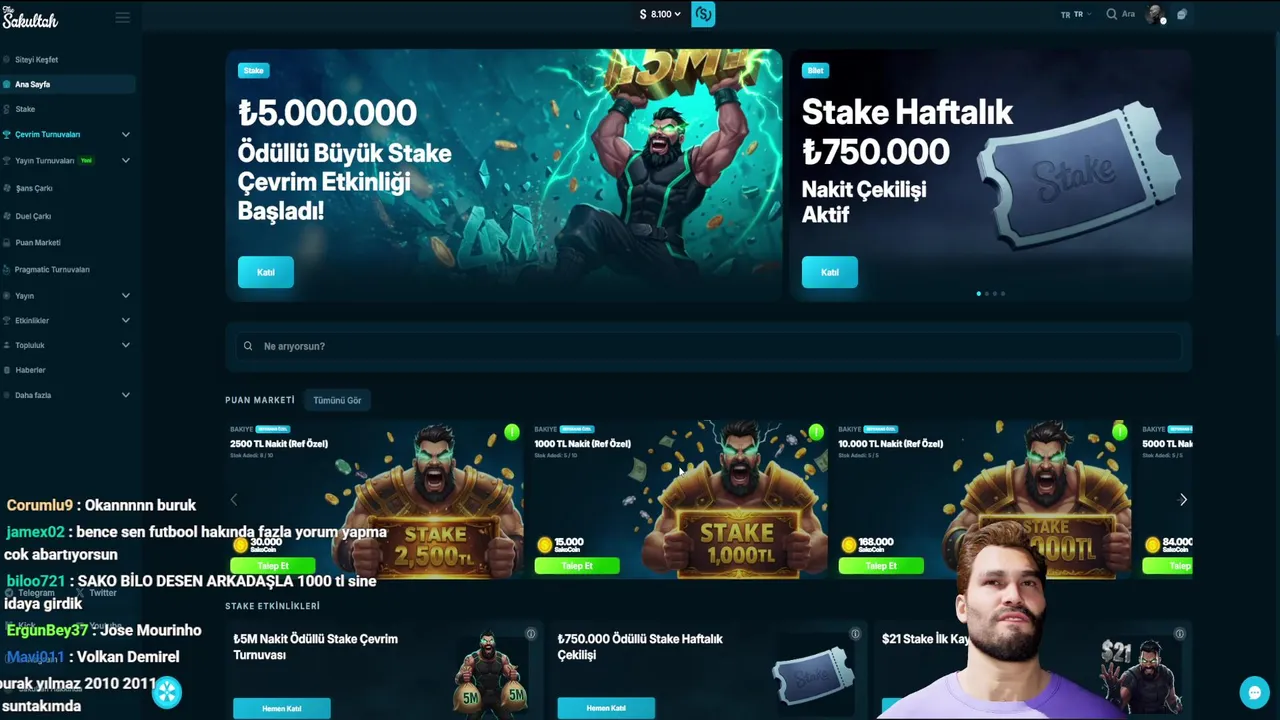The height and width of the screenshot is (720, 1280).
Task: Expand Yayın Turnuvaları sidebar section
Action: click(125, 160)
